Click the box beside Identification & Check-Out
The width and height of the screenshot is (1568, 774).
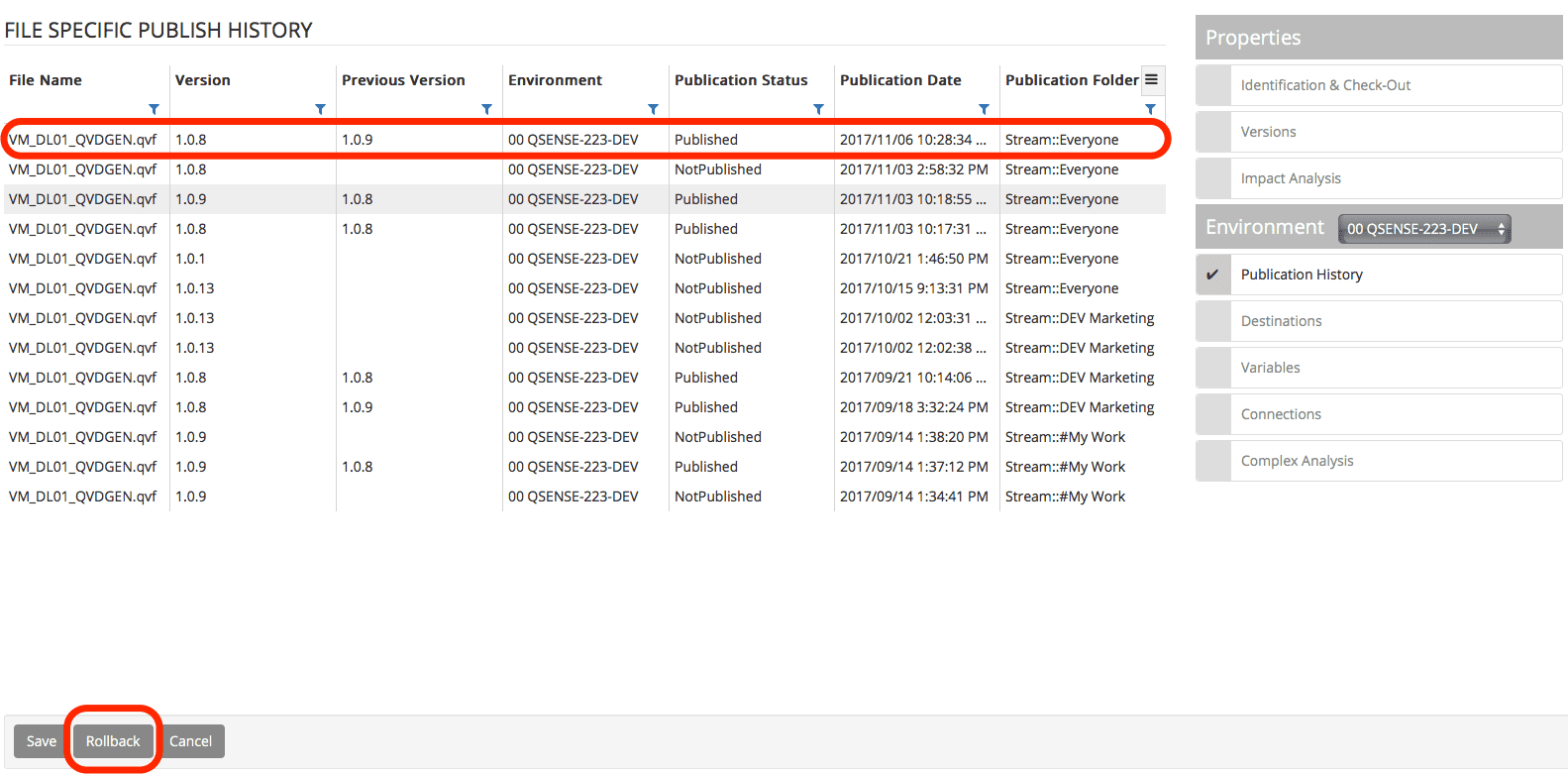click(x=1212, y=85)
